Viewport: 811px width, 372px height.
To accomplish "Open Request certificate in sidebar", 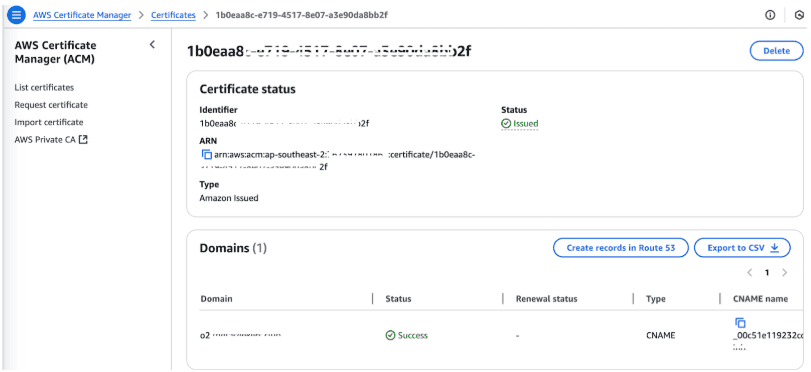I will (51, 105).
